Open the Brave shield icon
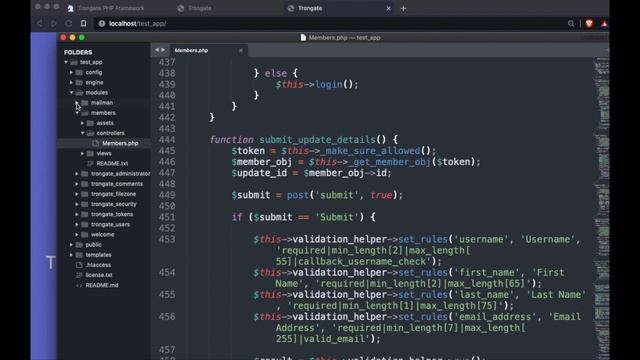 (589, 24)
